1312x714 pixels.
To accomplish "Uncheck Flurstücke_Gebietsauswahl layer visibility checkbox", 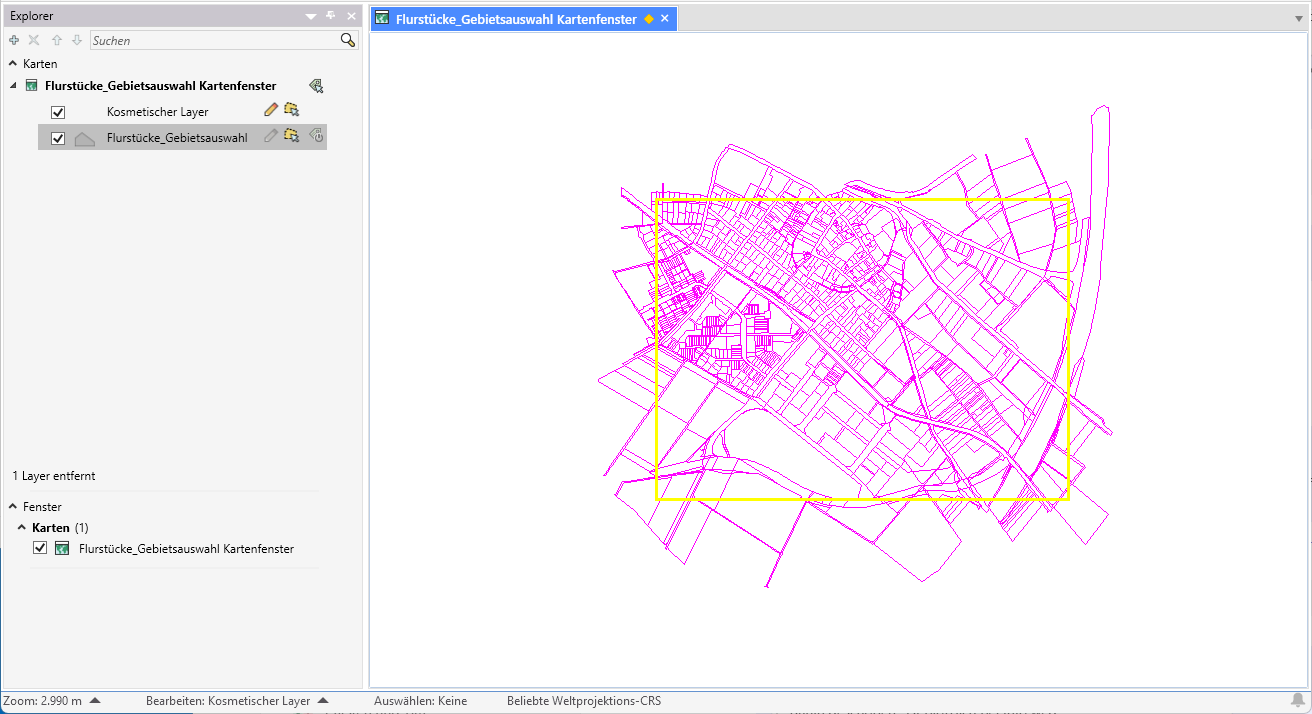I will pyautogui.click(x=58, y=138).
